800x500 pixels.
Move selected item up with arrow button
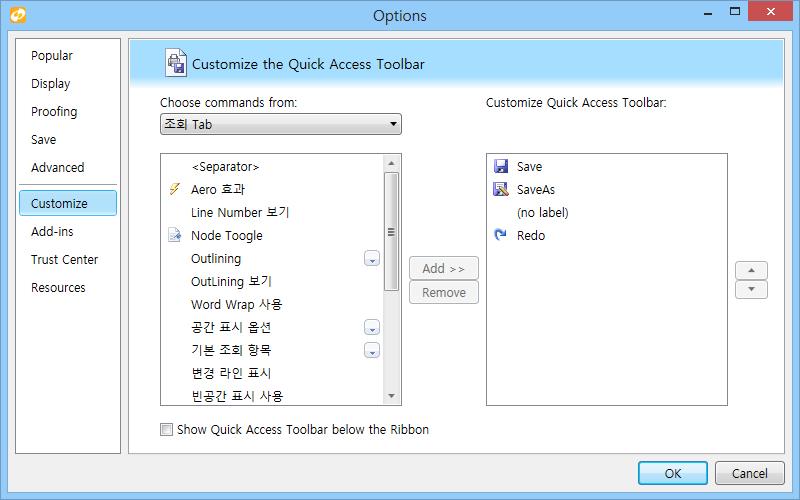click(x=751, y=270)
